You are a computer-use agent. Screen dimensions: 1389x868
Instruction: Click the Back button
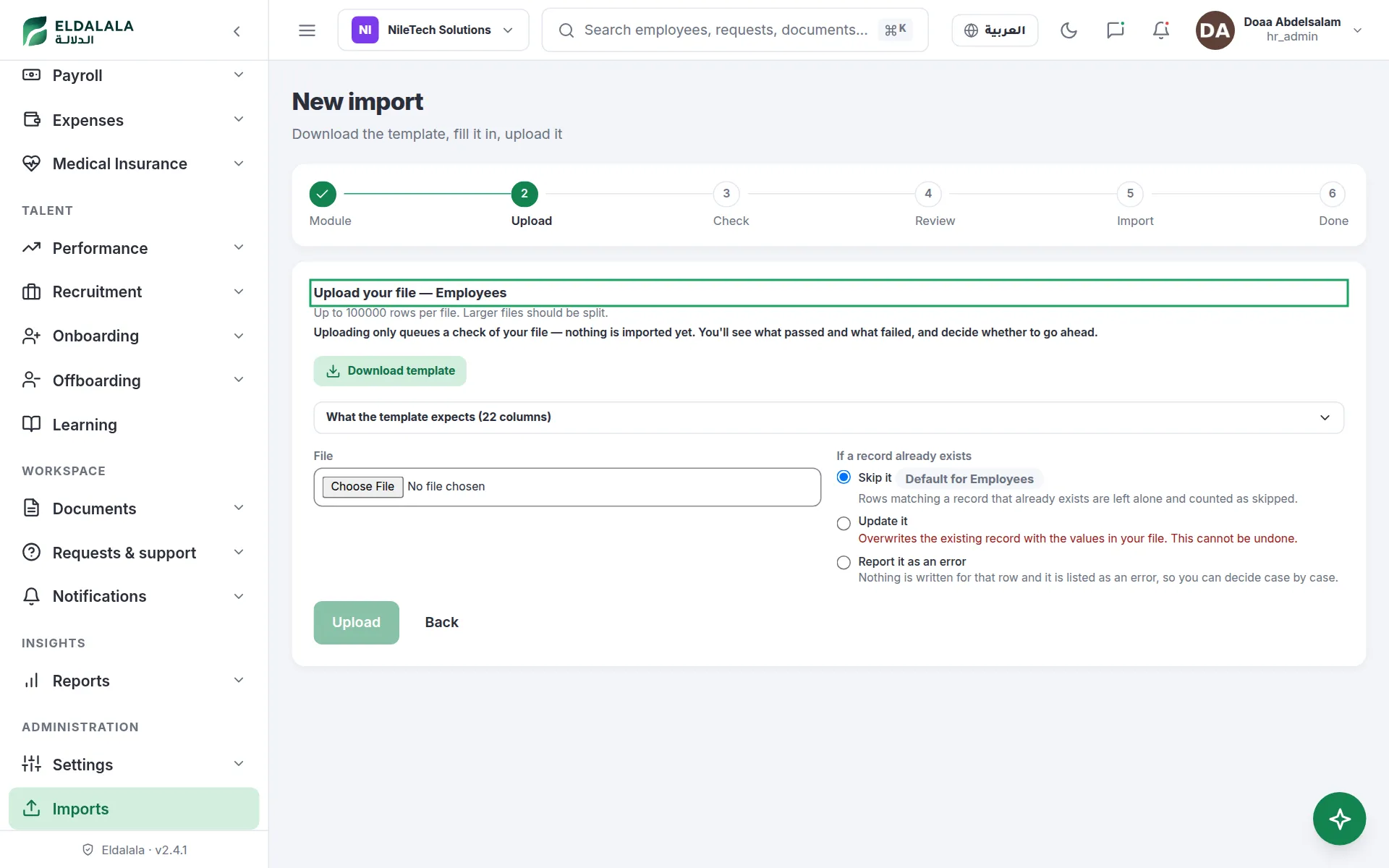click(441, 623)
